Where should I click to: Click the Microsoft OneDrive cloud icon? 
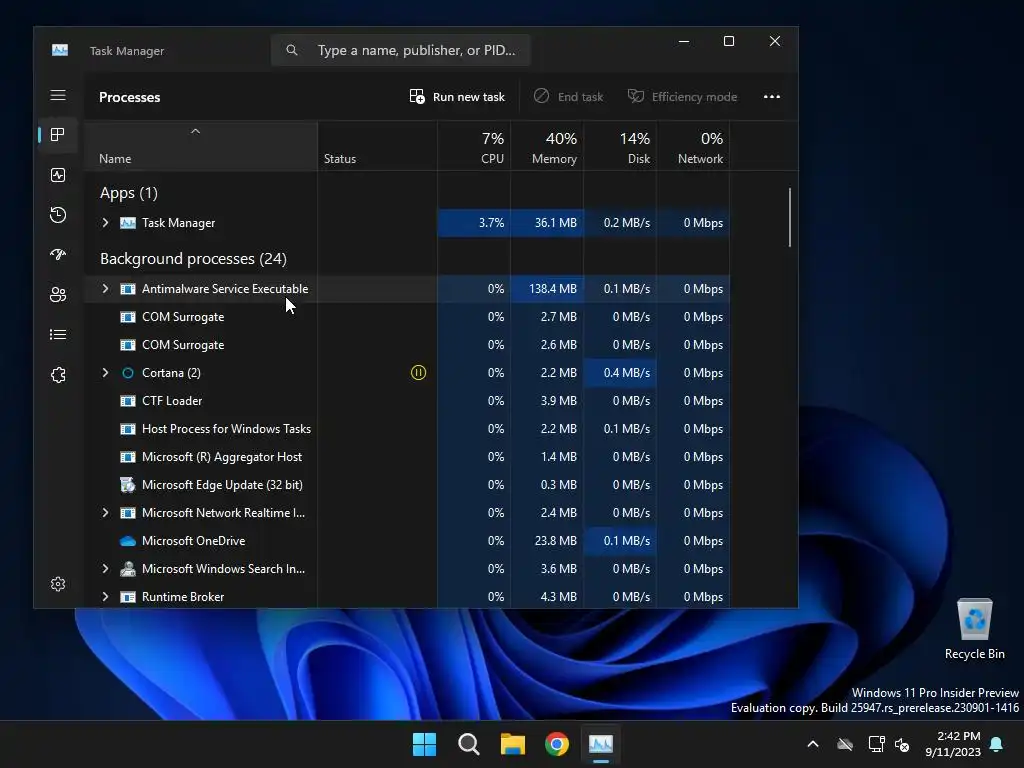128,541
